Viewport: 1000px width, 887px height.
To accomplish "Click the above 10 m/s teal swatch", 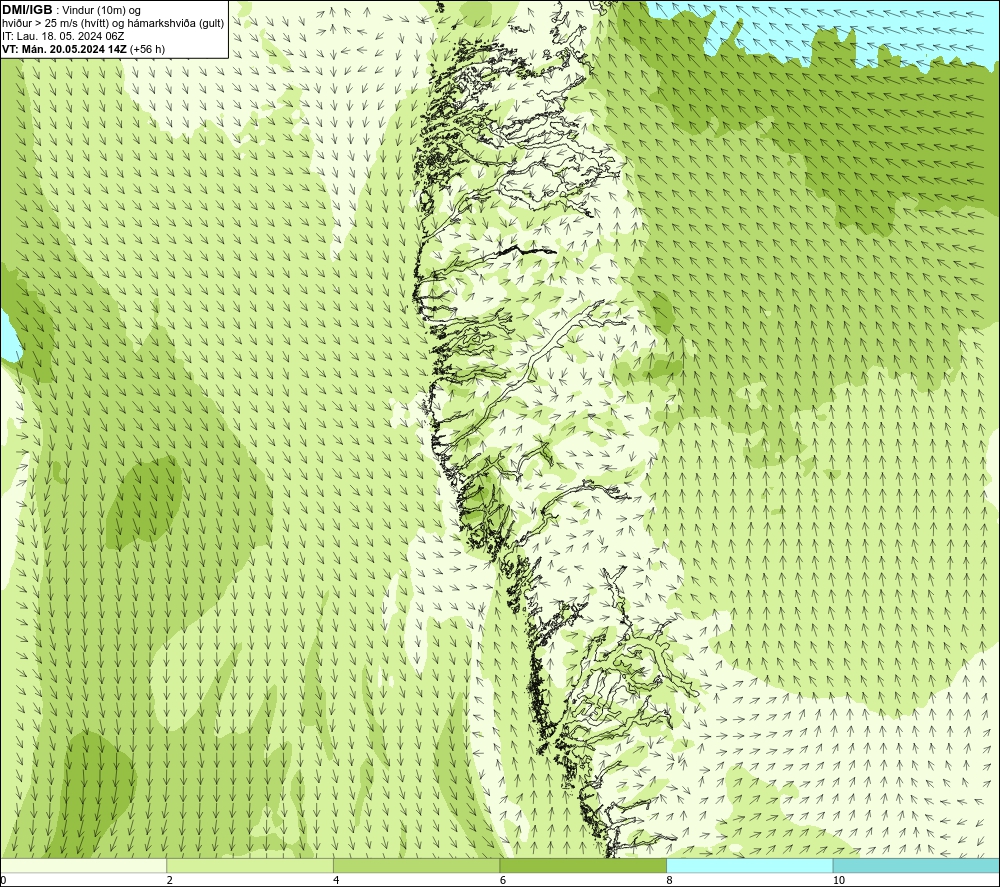I will coord(916,865).
